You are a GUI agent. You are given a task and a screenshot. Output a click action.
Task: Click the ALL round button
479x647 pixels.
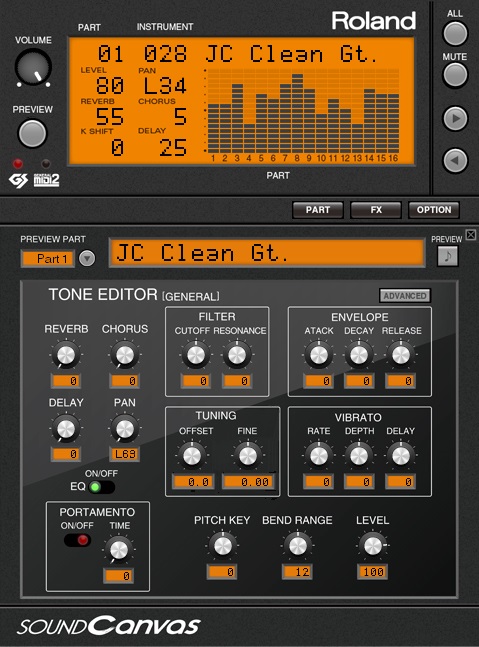tap(455, 33)
